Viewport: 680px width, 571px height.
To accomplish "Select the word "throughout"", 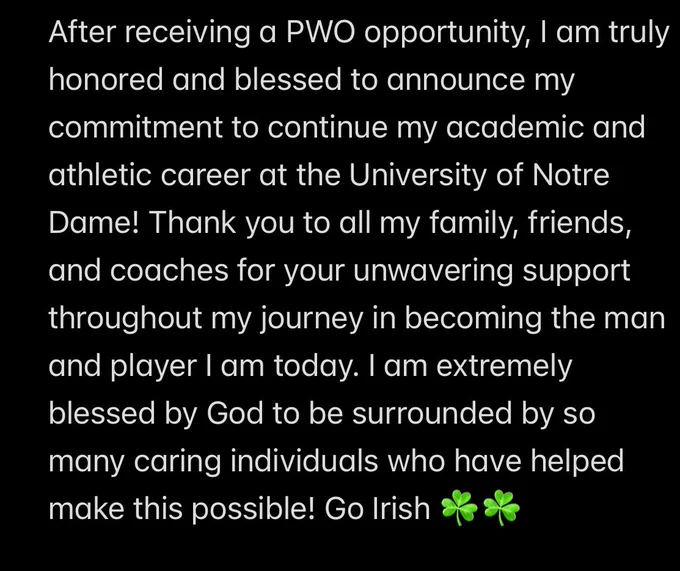I will [x=125, y=320].
